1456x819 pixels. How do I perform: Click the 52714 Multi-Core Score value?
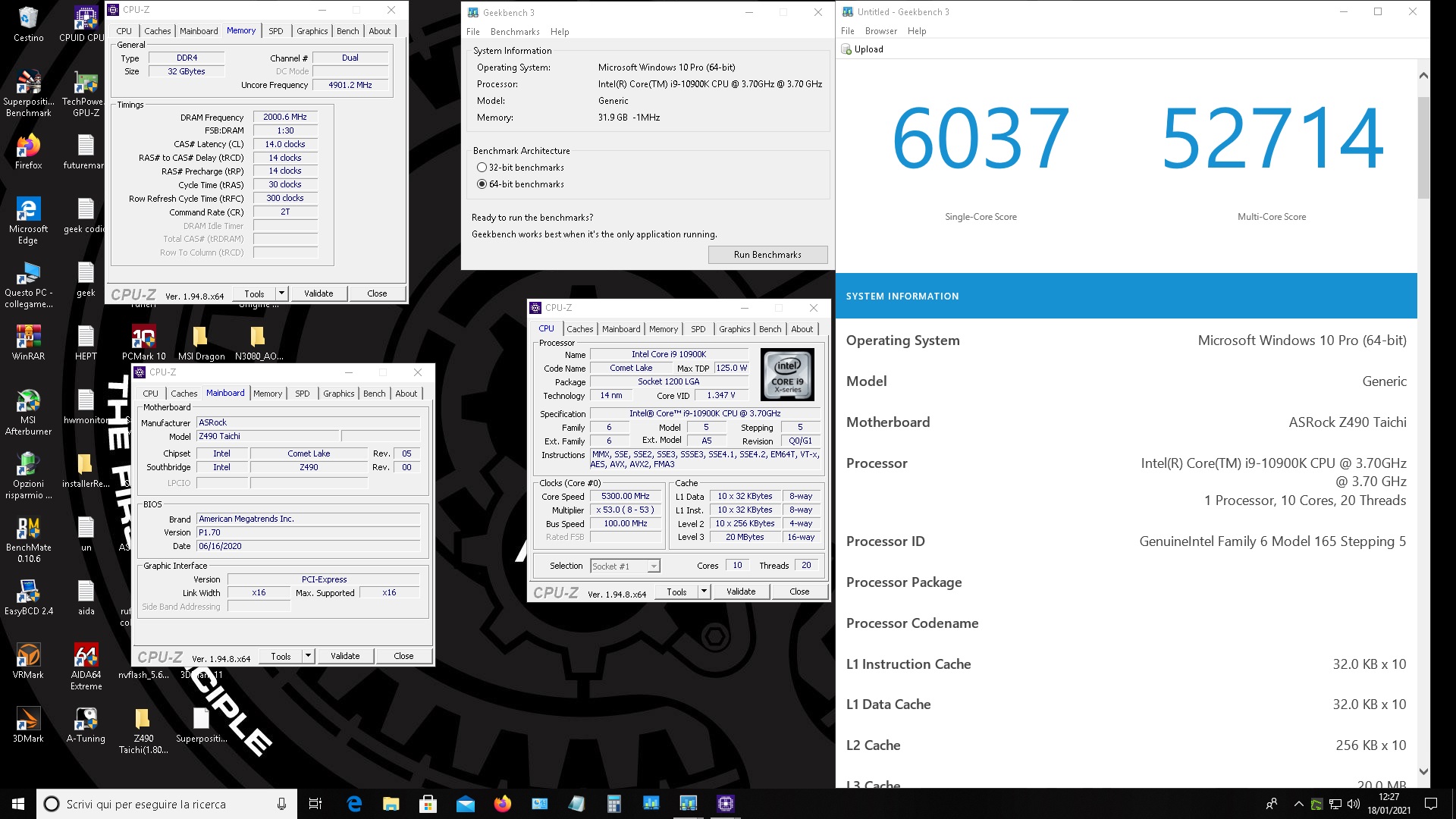(x=1272, y=138)
